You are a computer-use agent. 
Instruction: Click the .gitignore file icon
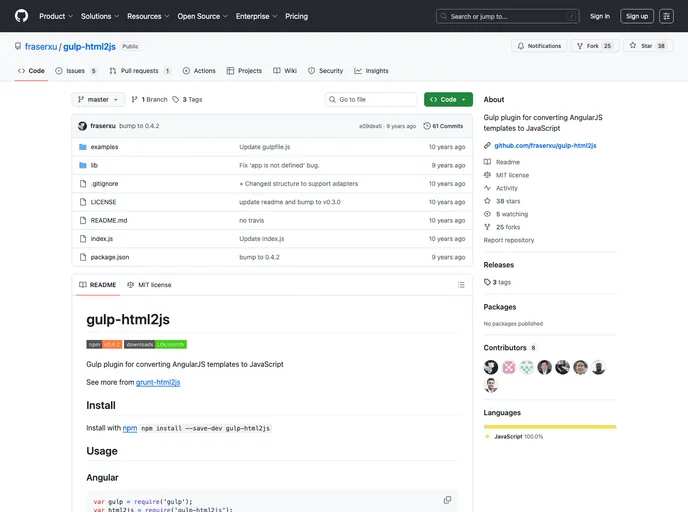click(82, 184)
